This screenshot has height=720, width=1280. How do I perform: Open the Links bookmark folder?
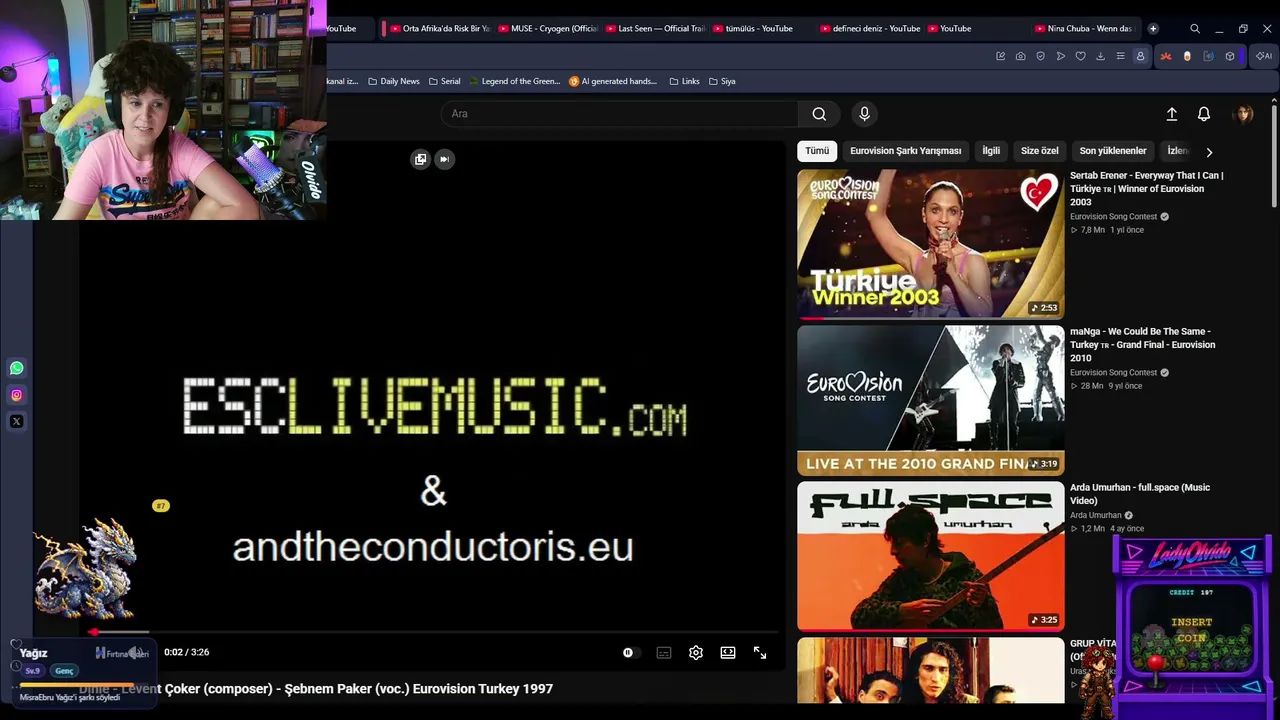click(x=684, y=81)
